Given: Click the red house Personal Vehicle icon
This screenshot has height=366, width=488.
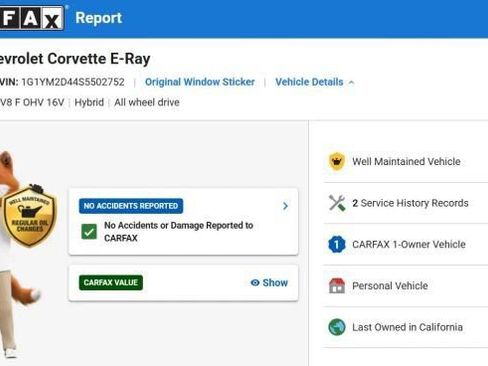Looking at the screenshot, I should click(x=337, y=286).
